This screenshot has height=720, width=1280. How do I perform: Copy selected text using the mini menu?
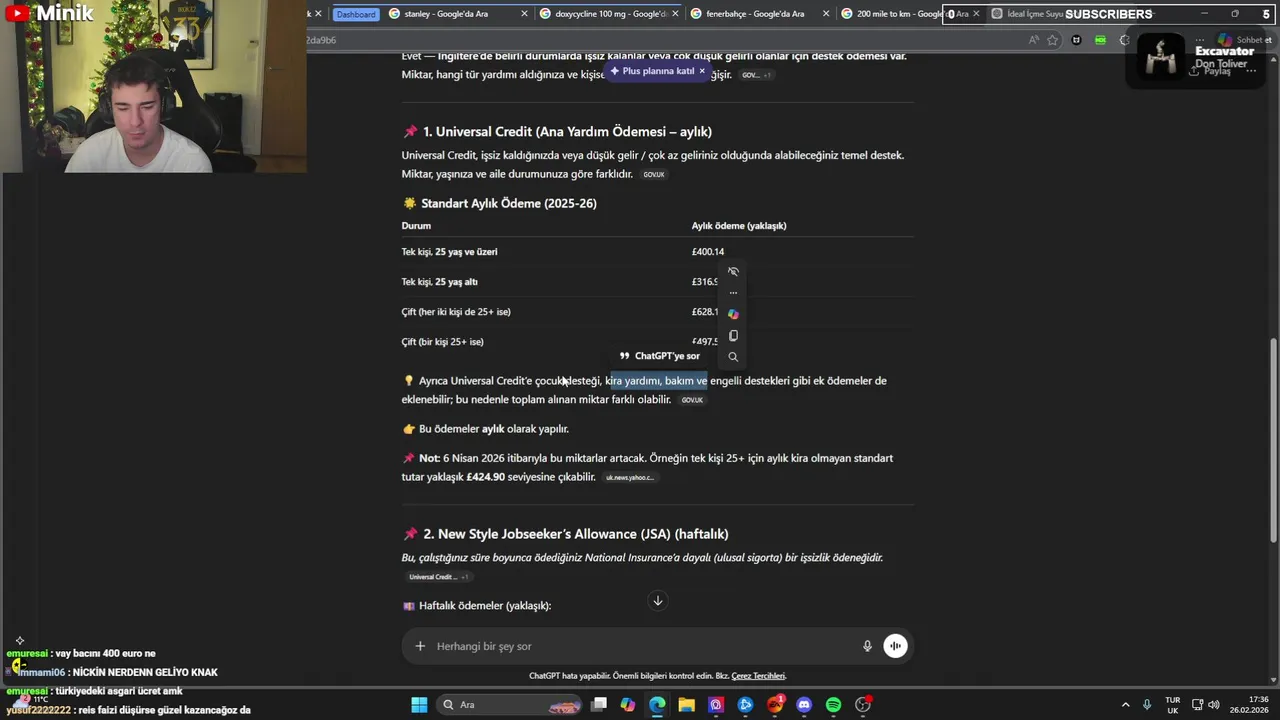(x=733, y=336)
